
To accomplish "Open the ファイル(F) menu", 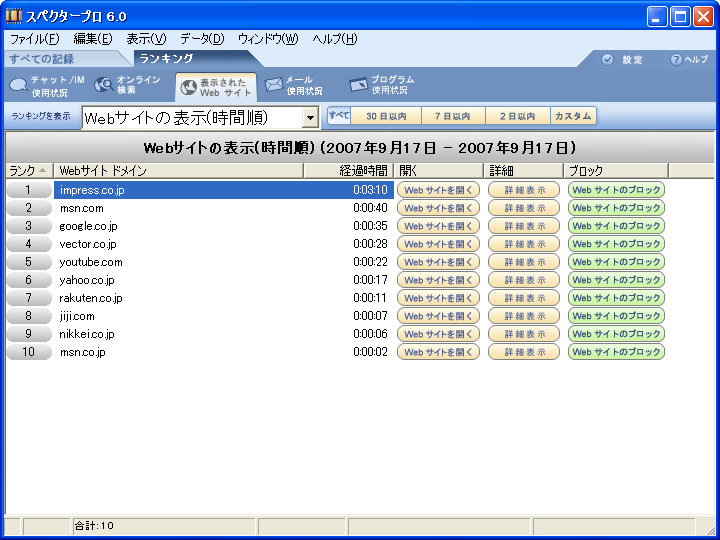I will pos(34,39).
